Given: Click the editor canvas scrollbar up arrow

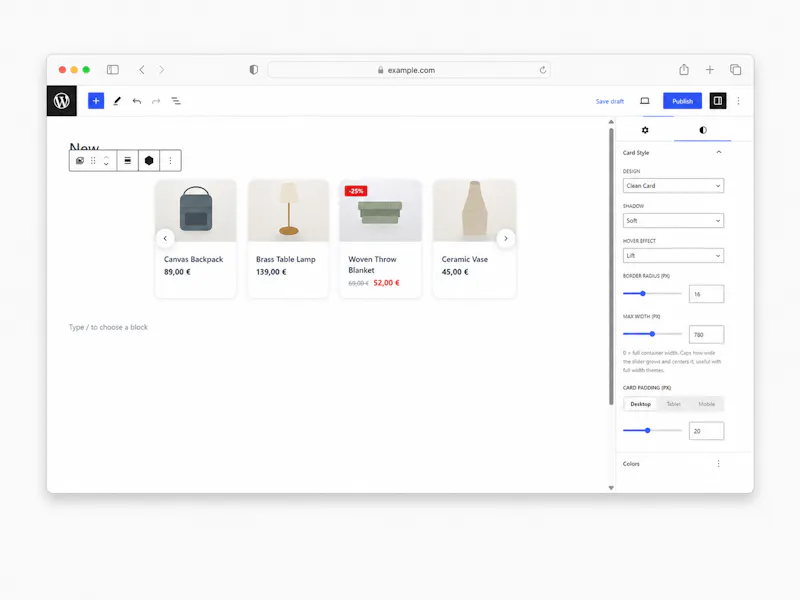Looking at the screenshot, I should click(x=611, y=122).
